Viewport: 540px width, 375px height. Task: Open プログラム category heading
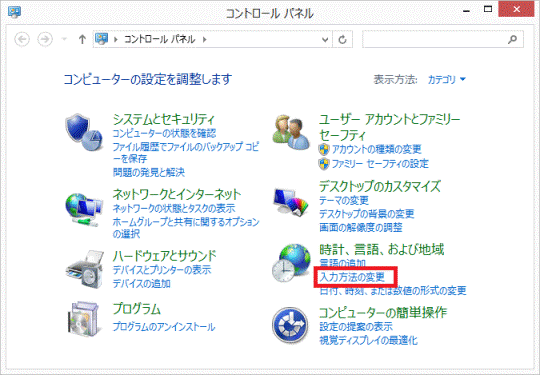[137, 309]
